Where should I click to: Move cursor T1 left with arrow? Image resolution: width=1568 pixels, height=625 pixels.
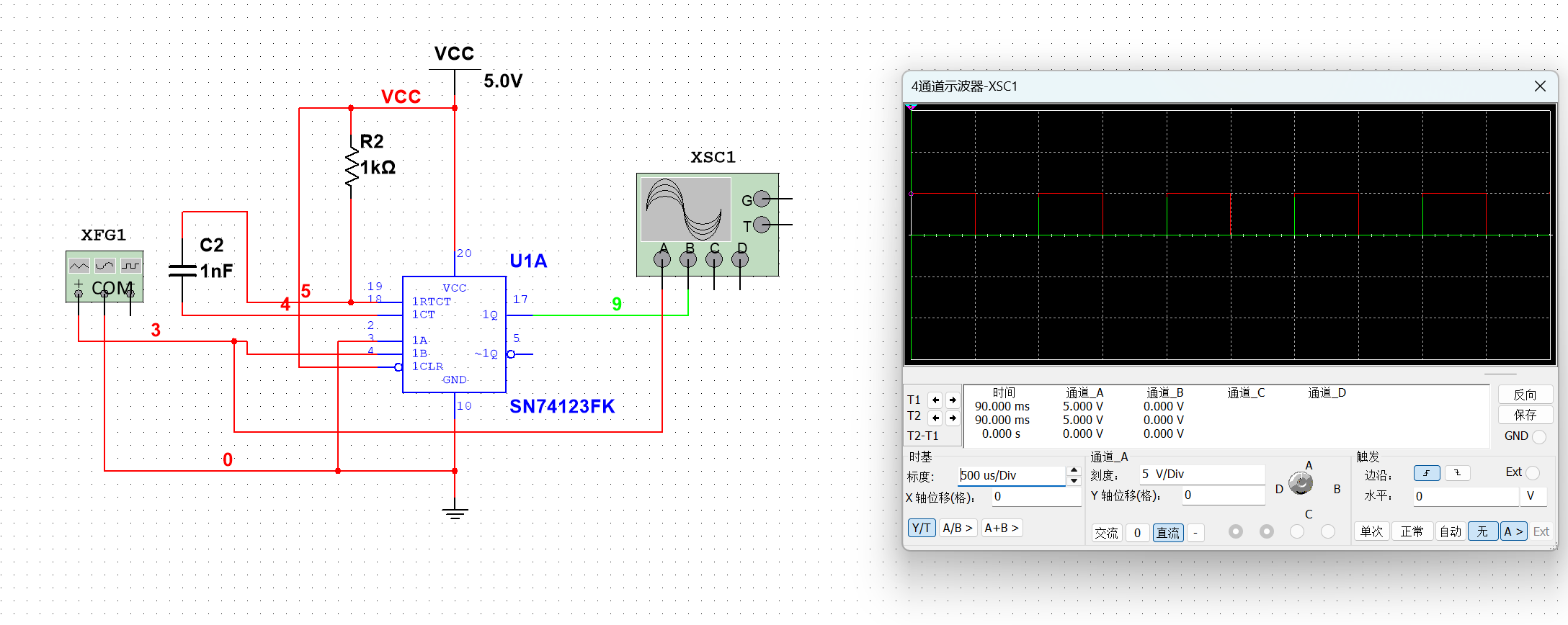pyautogui.click(x=935, y=400)
